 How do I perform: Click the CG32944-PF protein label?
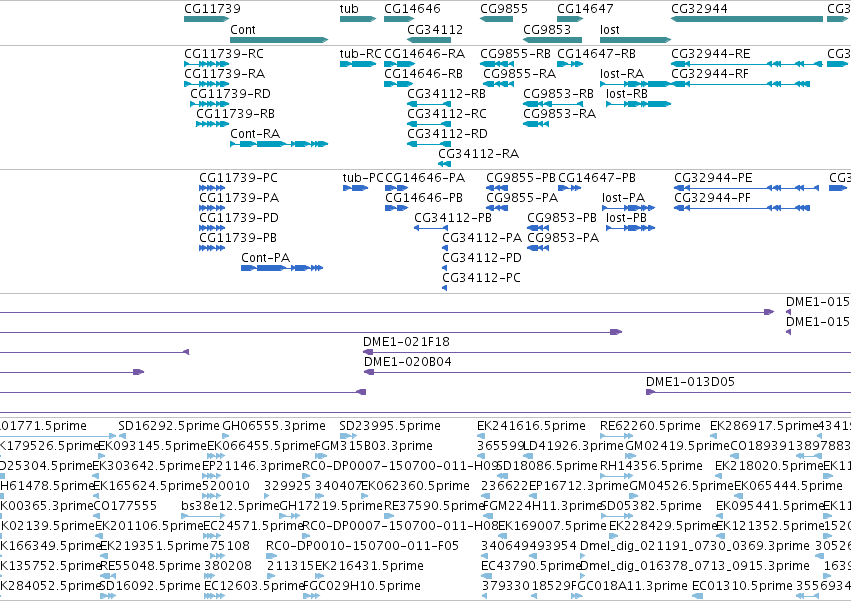click(713, 198)
